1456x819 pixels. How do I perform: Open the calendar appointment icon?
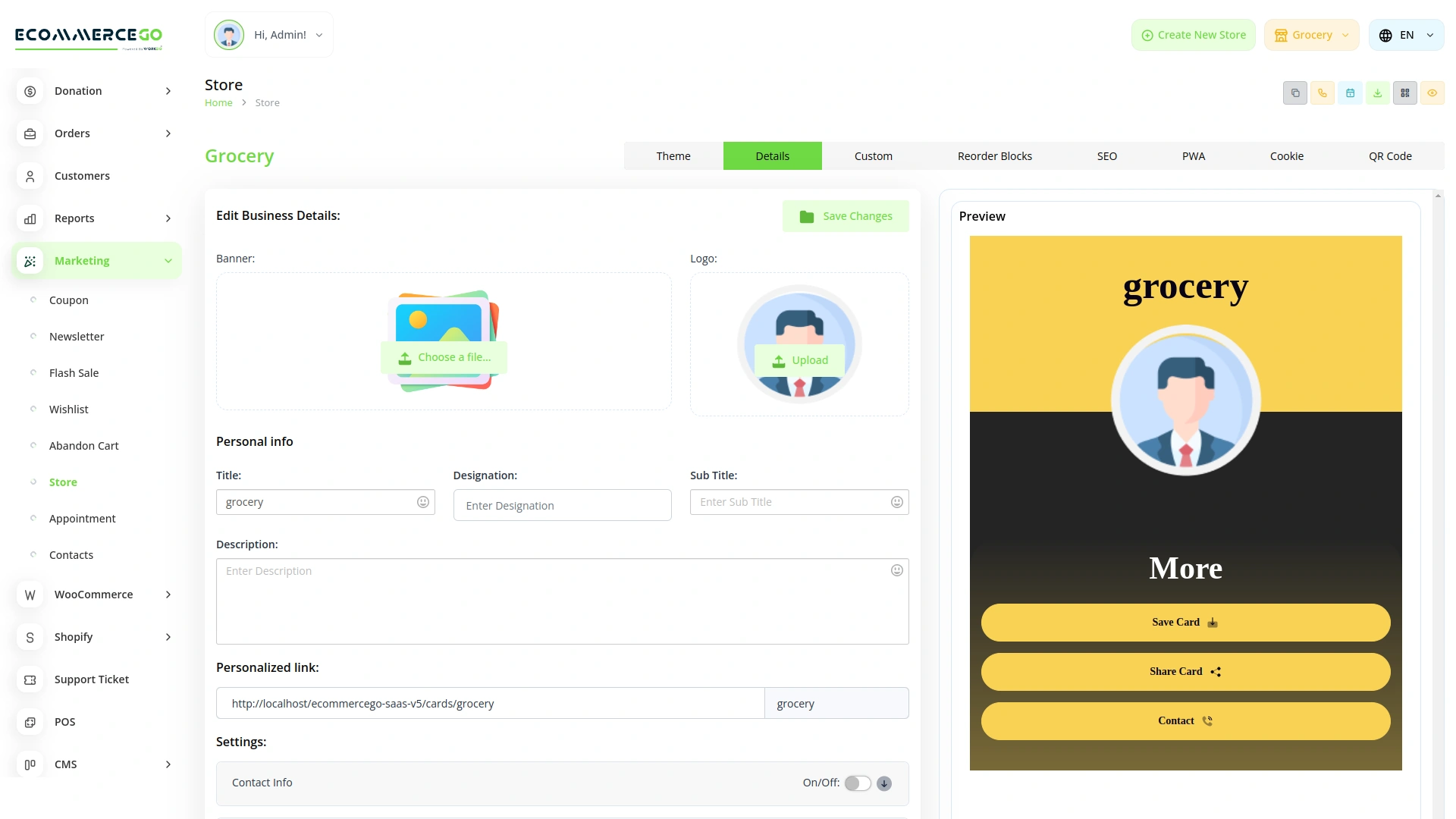click(1350, 93)
